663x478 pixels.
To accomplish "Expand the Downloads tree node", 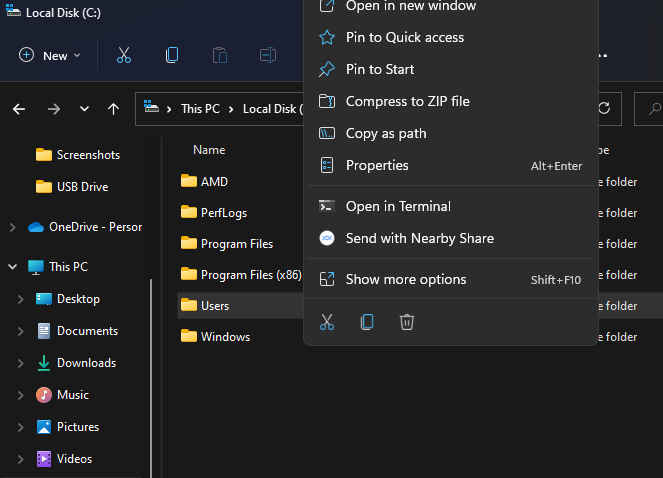I will 20,363.
